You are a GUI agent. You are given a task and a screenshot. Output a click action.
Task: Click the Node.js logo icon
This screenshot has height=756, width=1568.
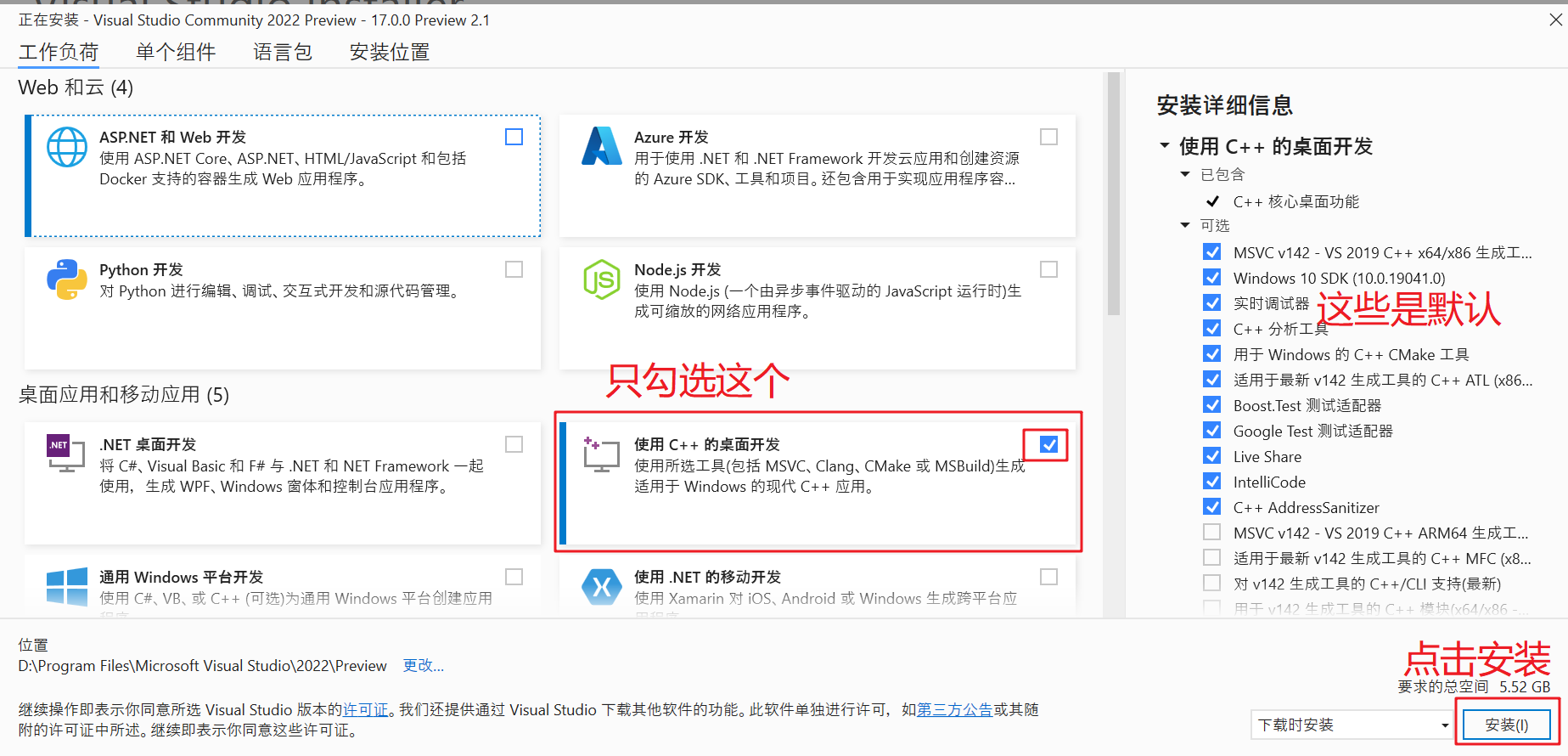point(601,279)
